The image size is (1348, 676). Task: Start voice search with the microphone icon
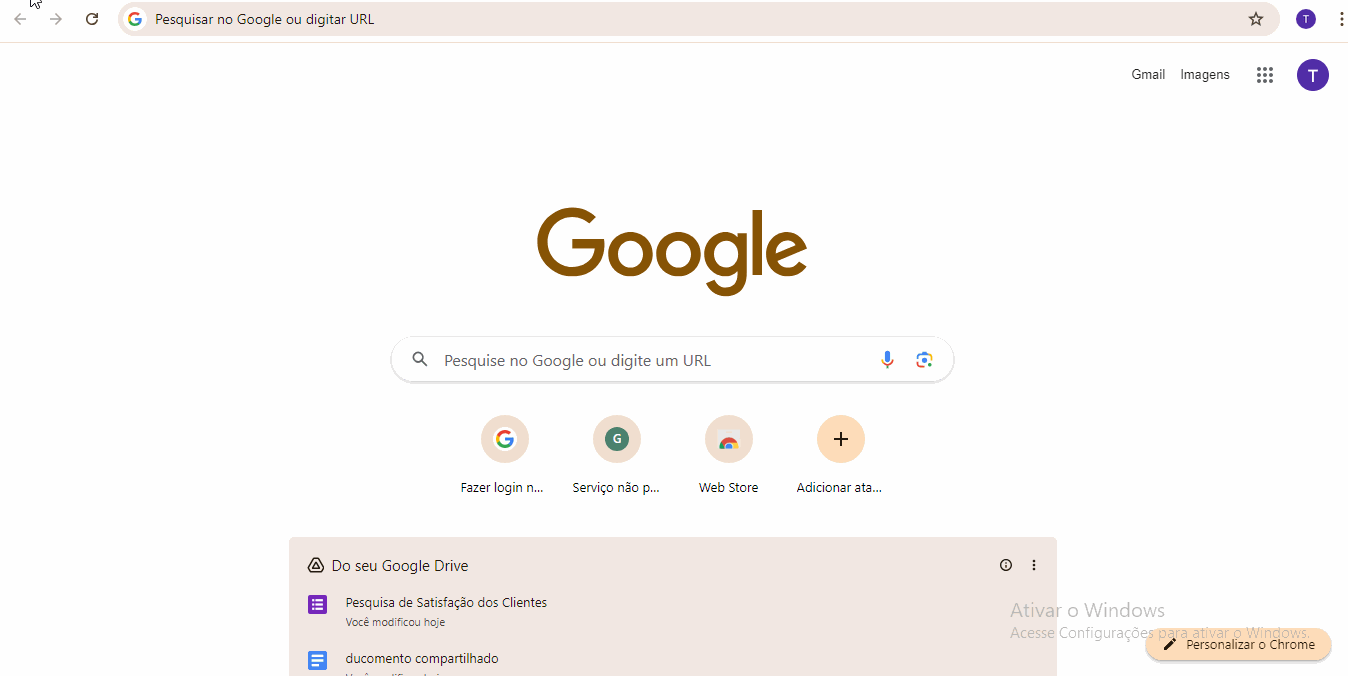(887, 360)
